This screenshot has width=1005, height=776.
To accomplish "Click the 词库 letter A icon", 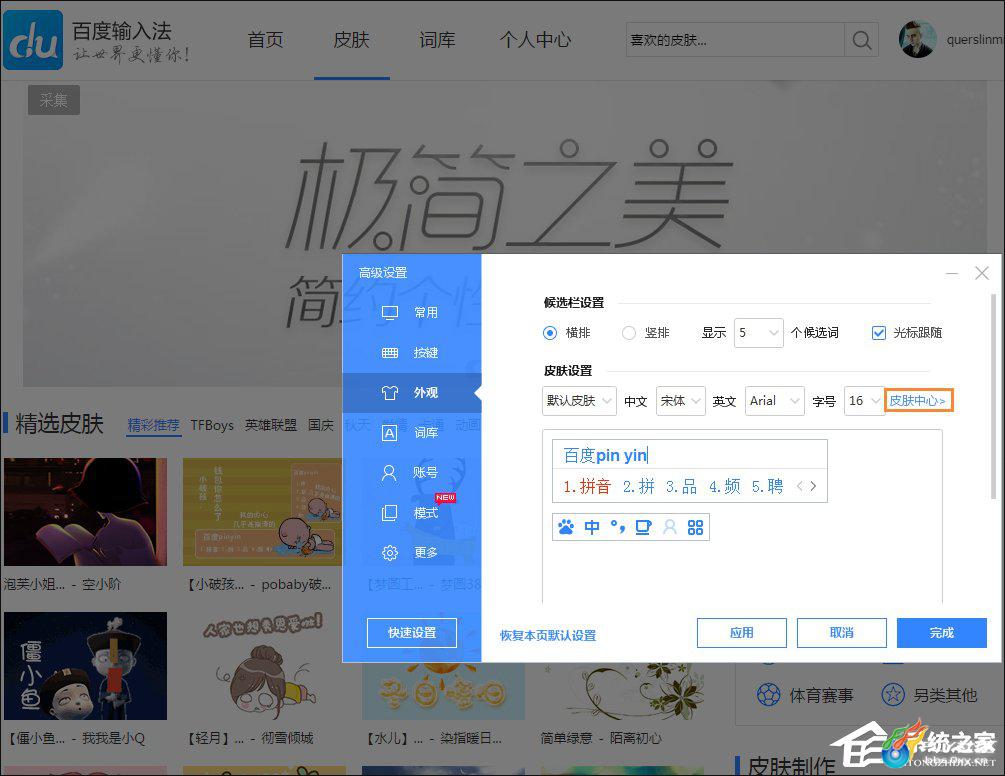I will click(x=390, y=433).
